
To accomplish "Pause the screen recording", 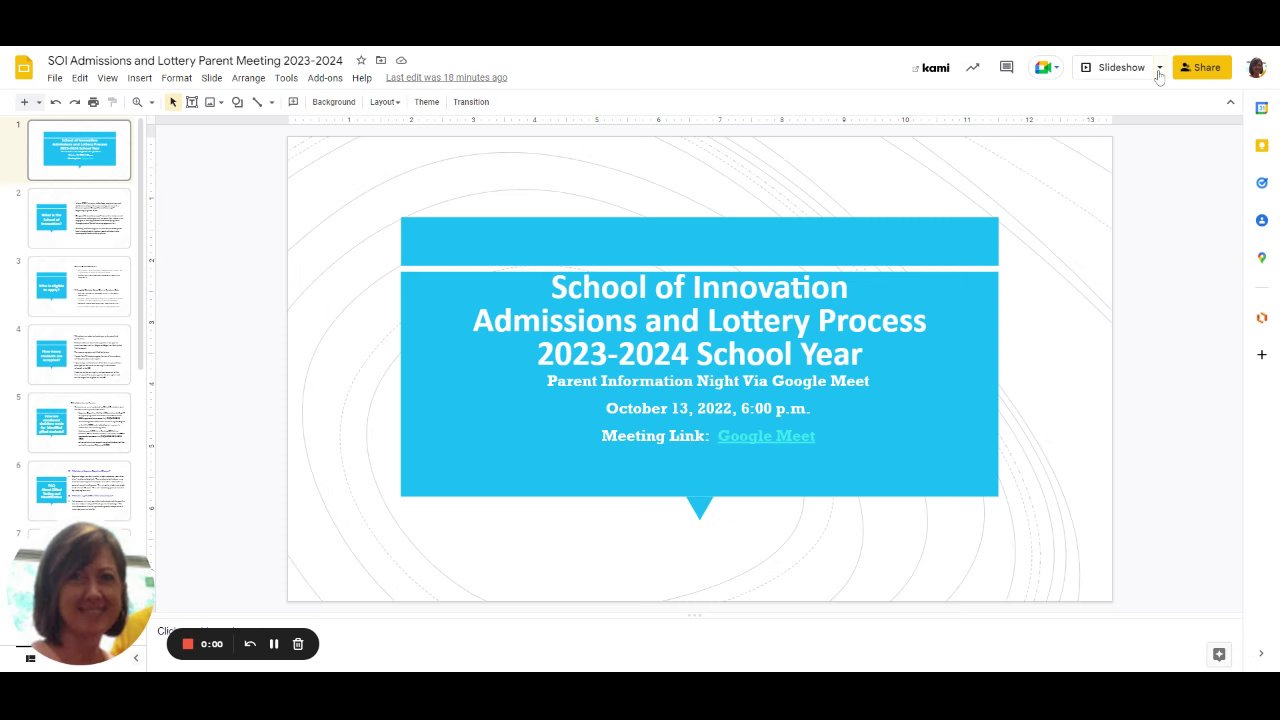I will 274,644.
